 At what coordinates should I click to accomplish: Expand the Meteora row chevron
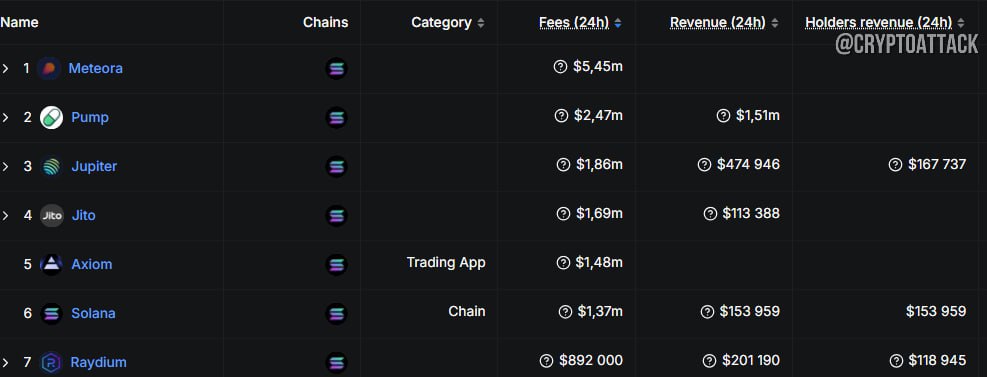coord(6,69)
